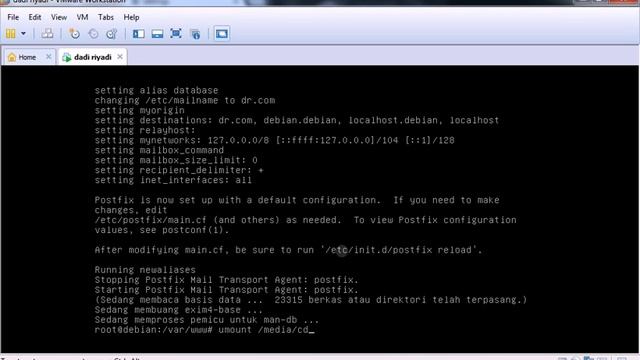Enter full screen mode icon
640x360 pixels.
(176, 33)
